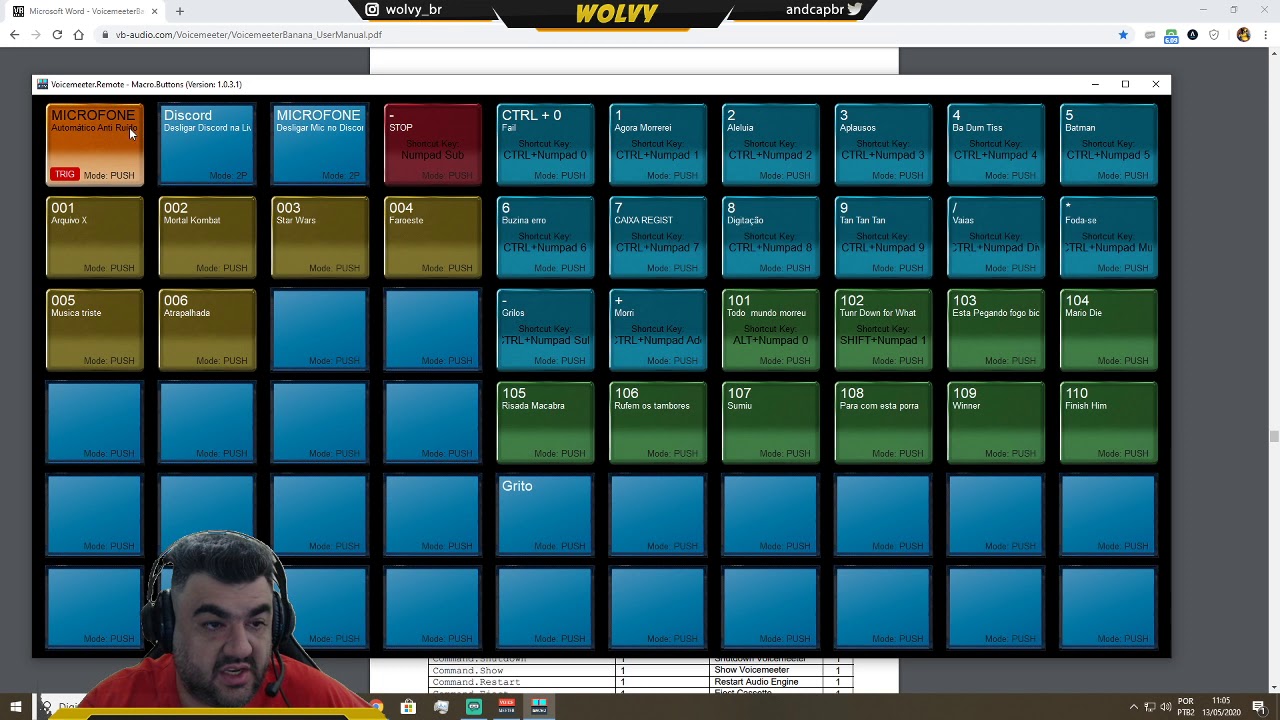Trigger the 102 Turn Down for What macro
This screenshot has height=720, width=1280.
tap(883, 330)
